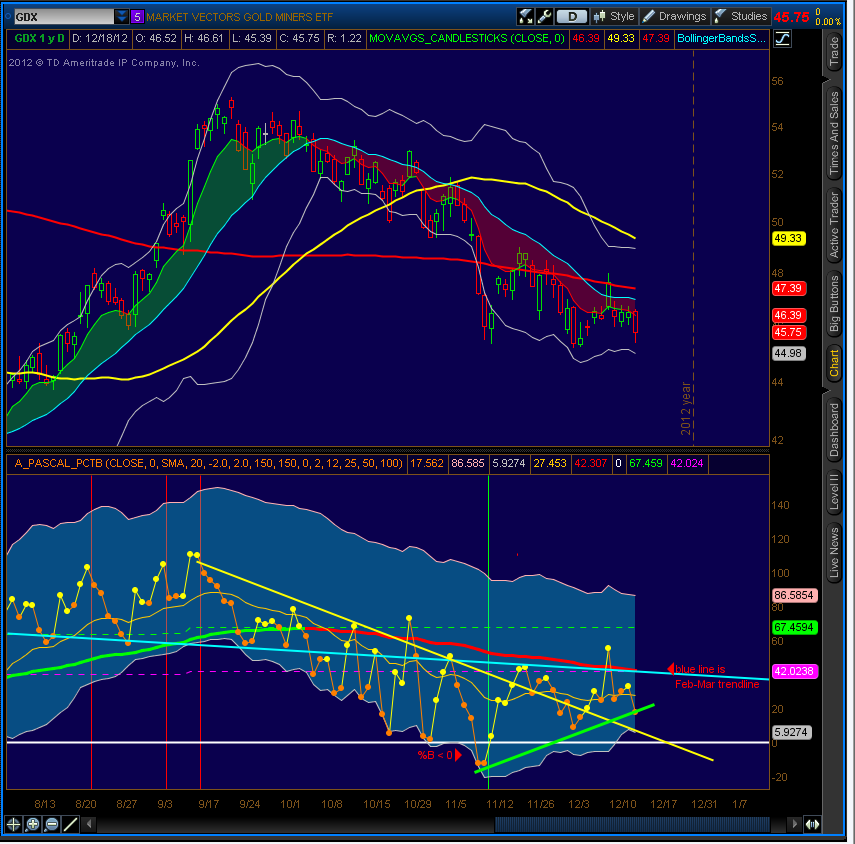Viewport: 855px width, 844px height.
Task: Click the magenta 42.0238 lower axis bubble
Action: click(x=794, y=671)
